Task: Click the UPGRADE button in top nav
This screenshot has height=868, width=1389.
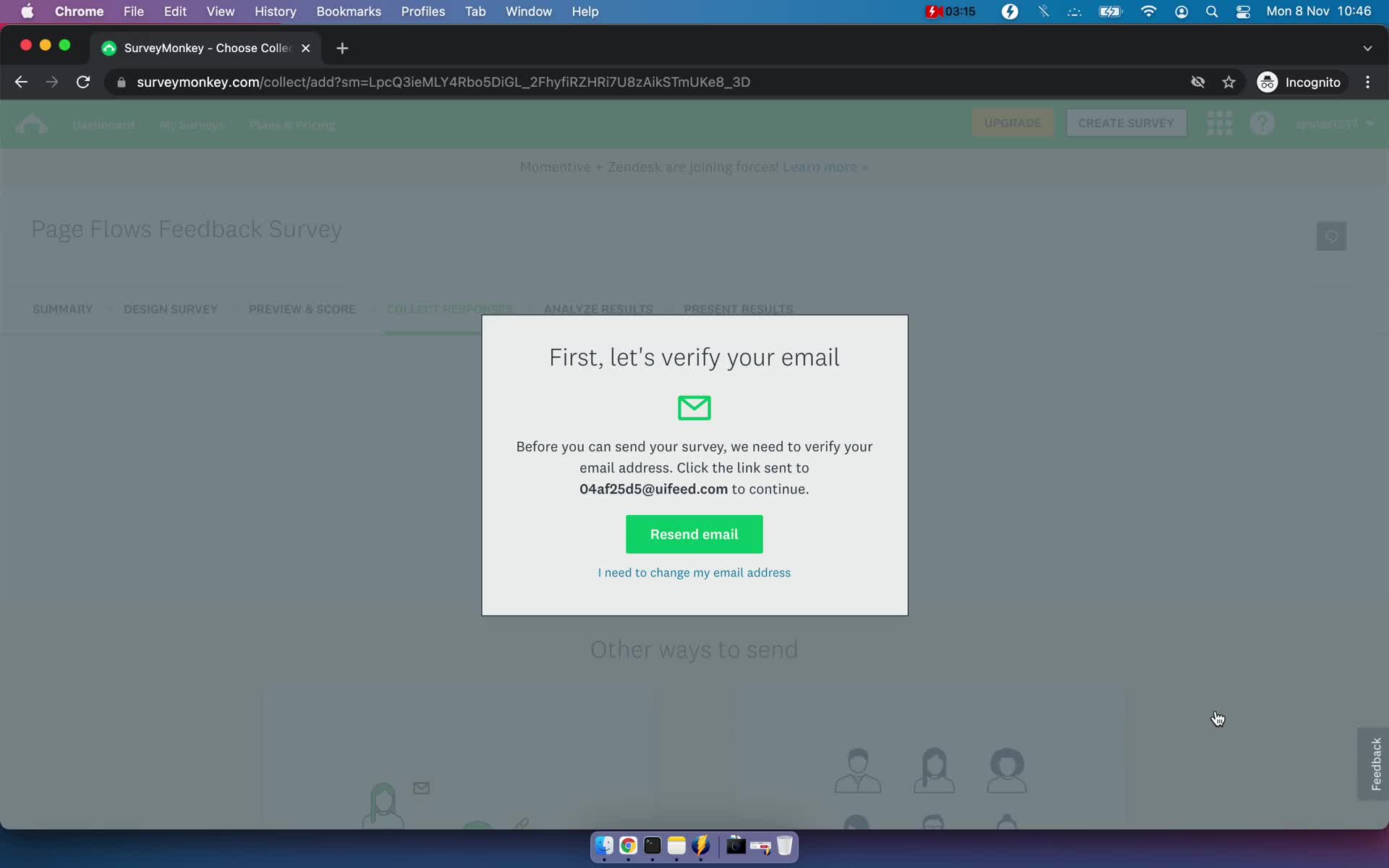Action: coord(1014,122)
